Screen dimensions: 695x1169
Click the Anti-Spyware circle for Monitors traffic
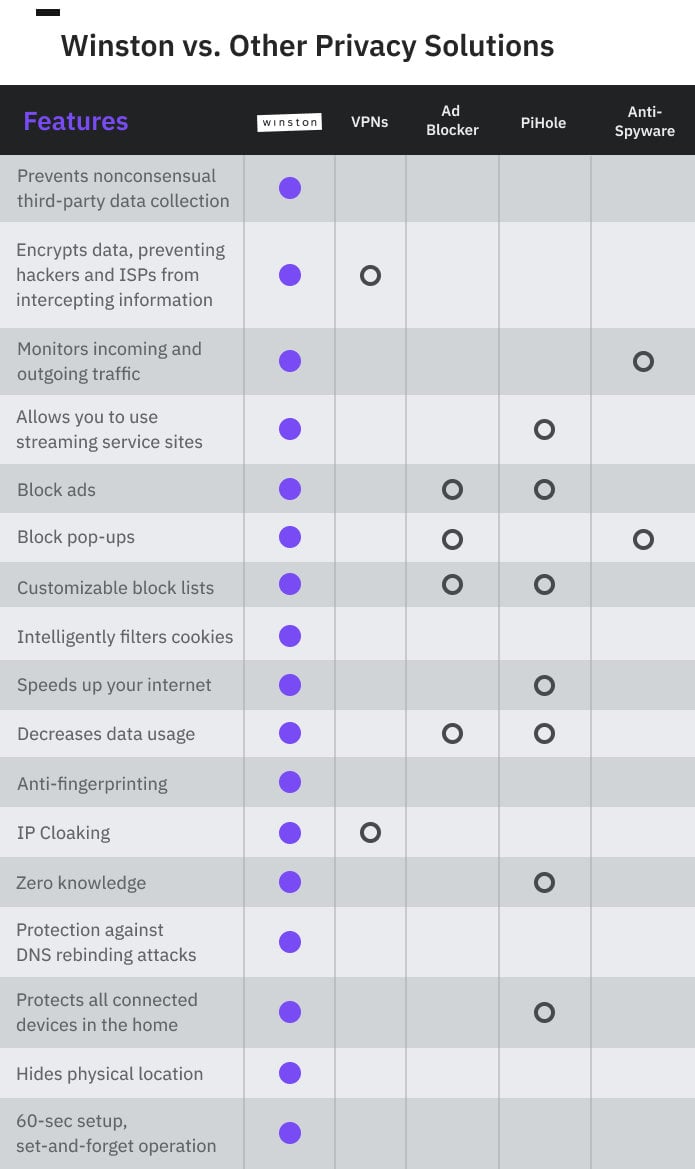[643, 361]
